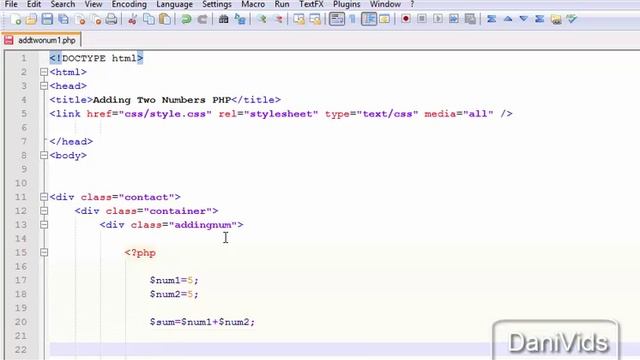
Task: Click the text "Adding Two Numbers PHP"
Action: (162, 100)
